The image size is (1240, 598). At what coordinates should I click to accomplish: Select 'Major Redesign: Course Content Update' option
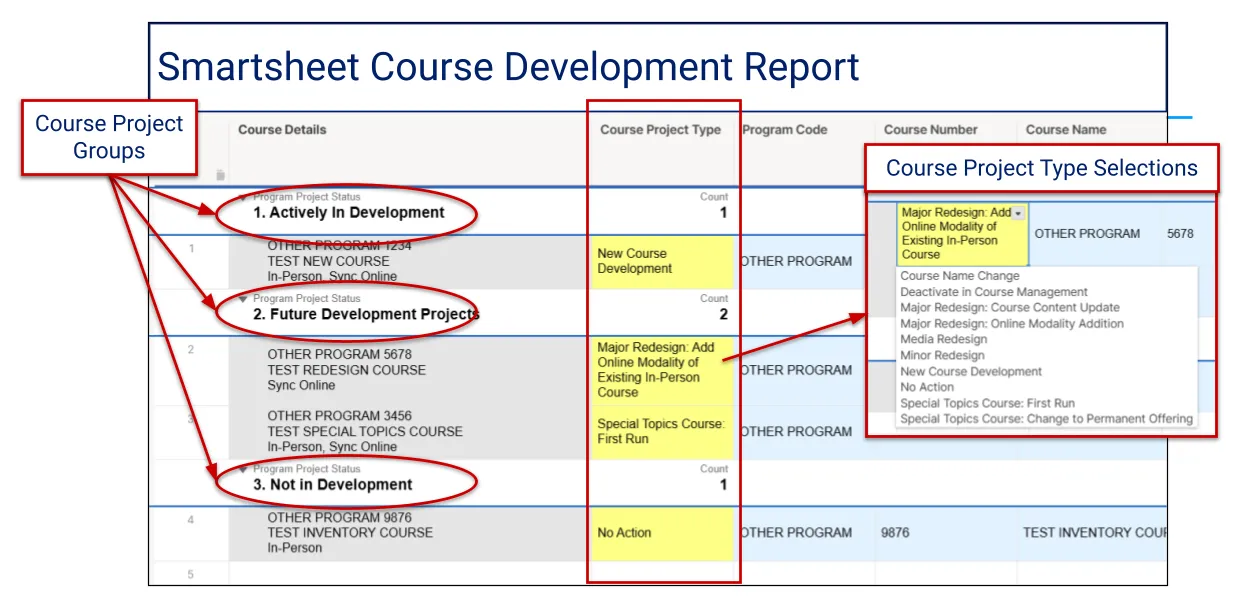pyautogui.click(x=1010, y=308)
